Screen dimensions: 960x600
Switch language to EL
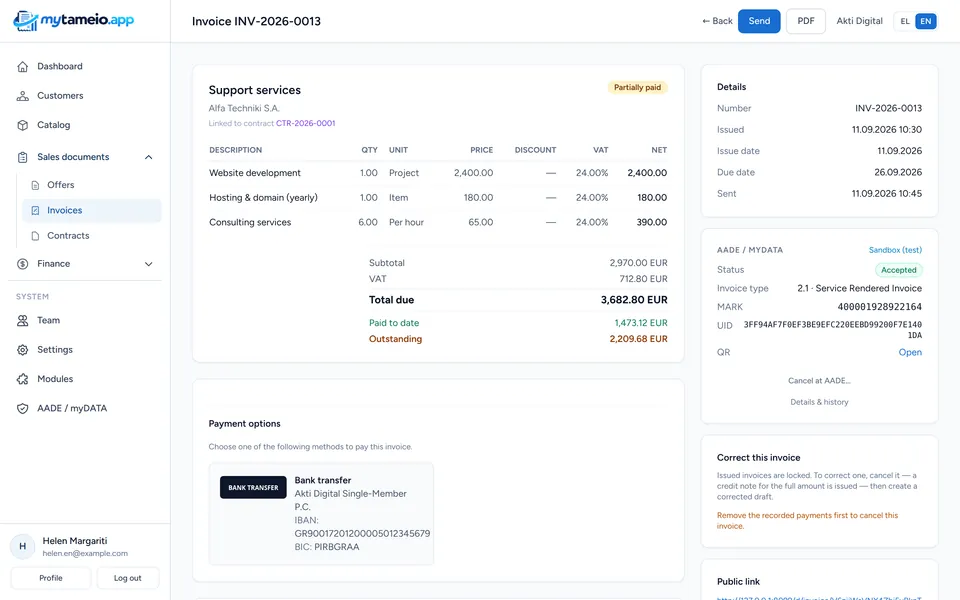click(x=905, y=21)
